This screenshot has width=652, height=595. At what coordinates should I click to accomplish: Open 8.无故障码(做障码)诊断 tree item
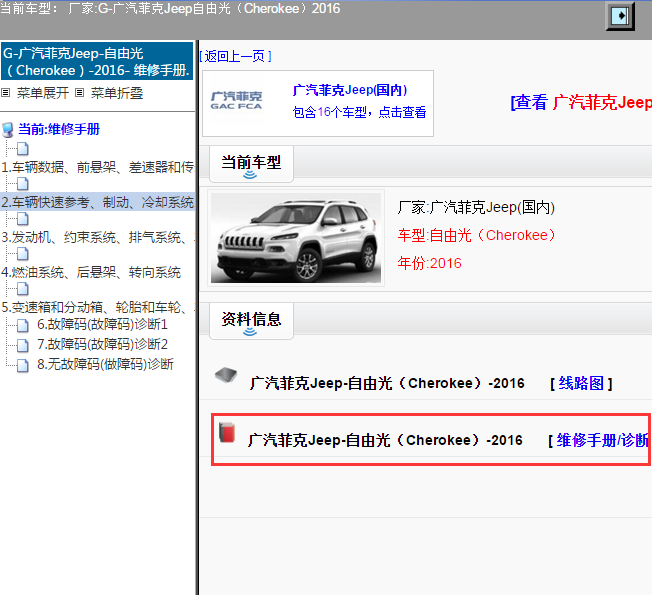pyautogui.click(x=105, y=364)
